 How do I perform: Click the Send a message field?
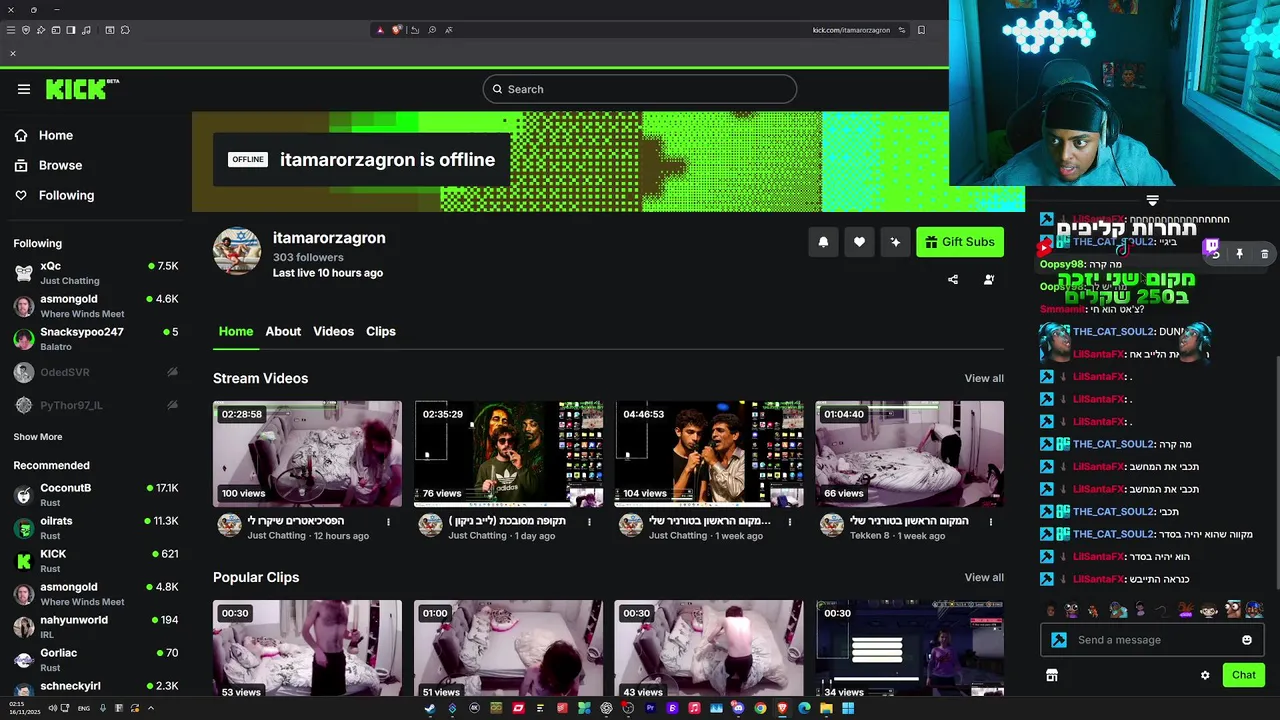click(1153, 640)
